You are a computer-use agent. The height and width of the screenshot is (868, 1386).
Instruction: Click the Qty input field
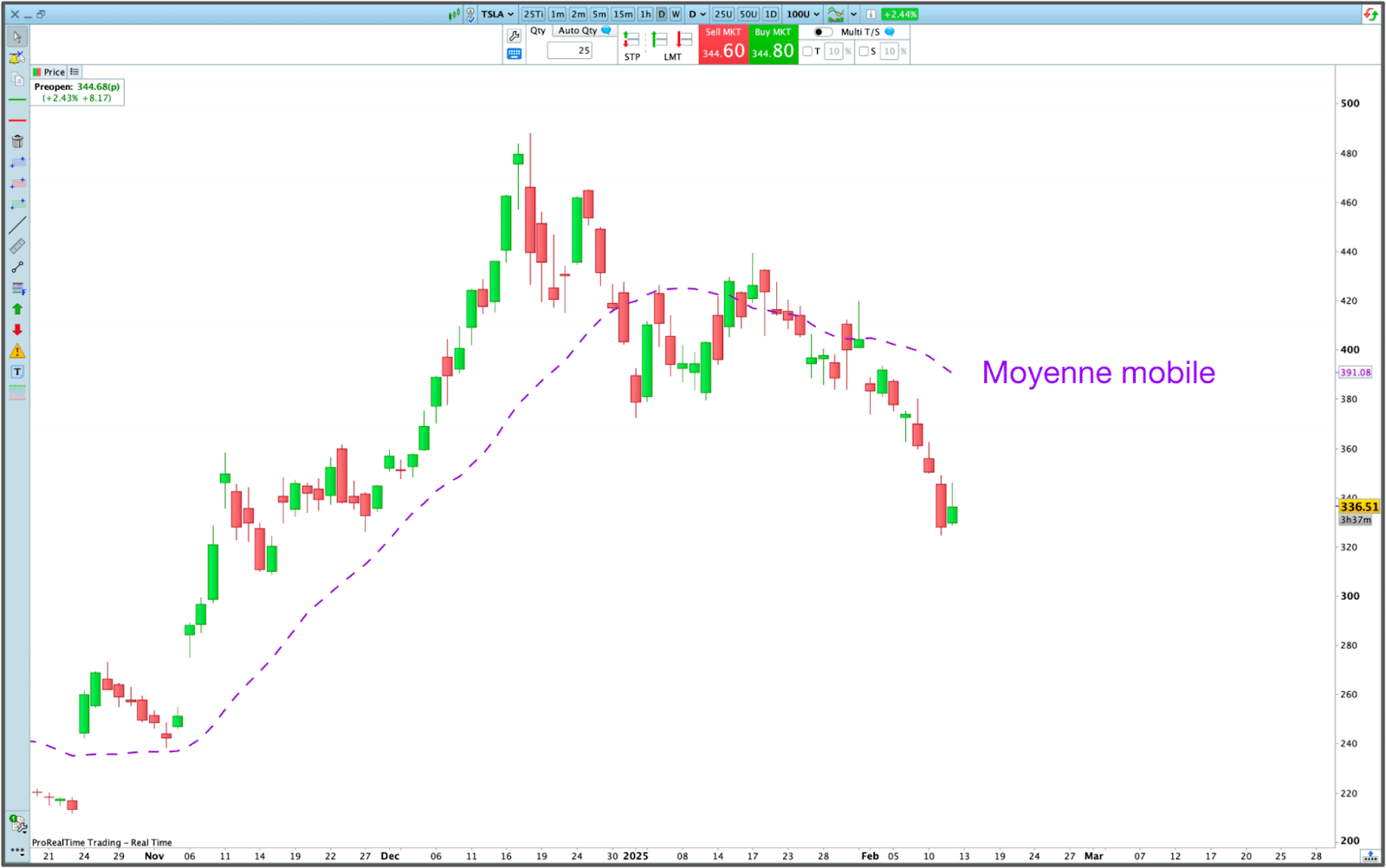[570, 50]
